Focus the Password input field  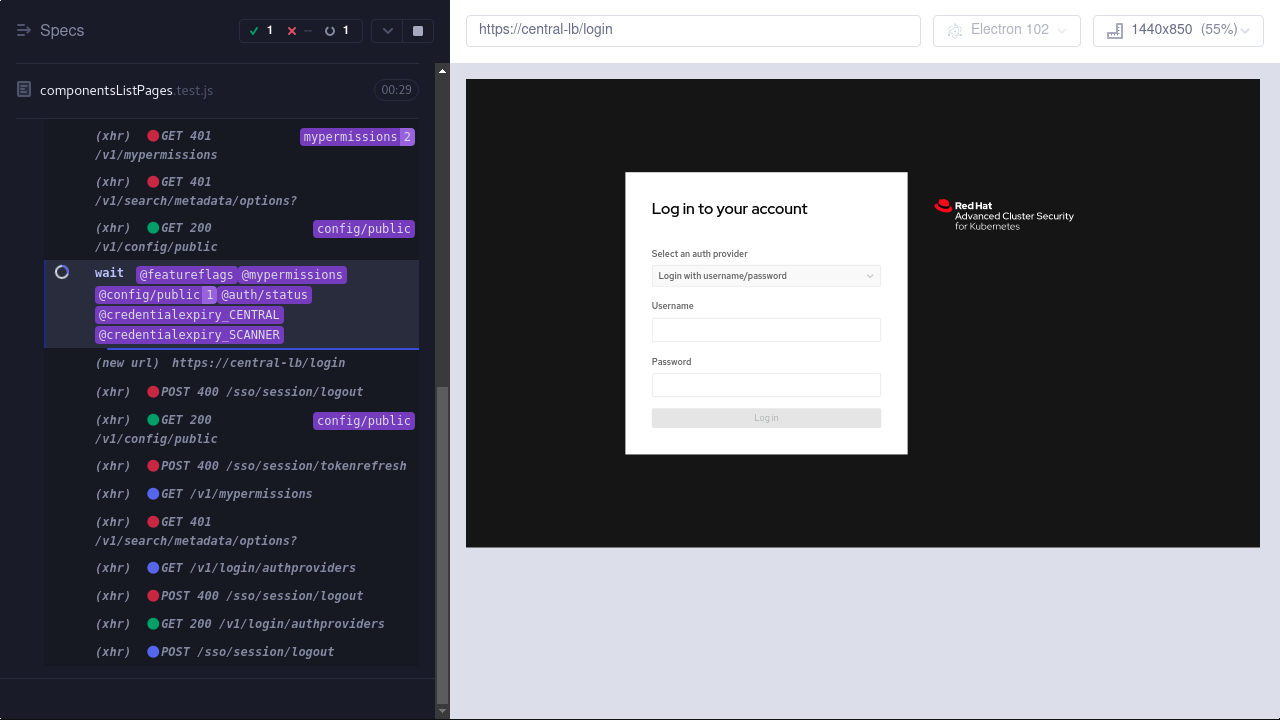pos(766,385)
